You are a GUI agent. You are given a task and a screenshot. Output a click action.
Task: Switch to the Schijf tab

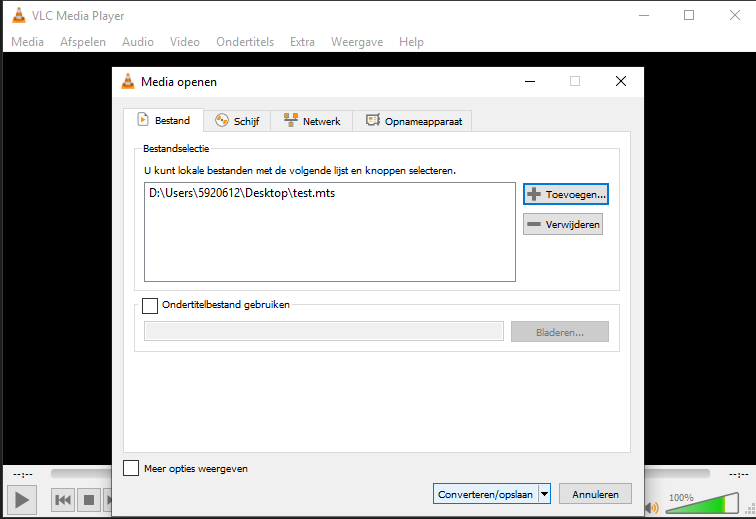[237, 121]
